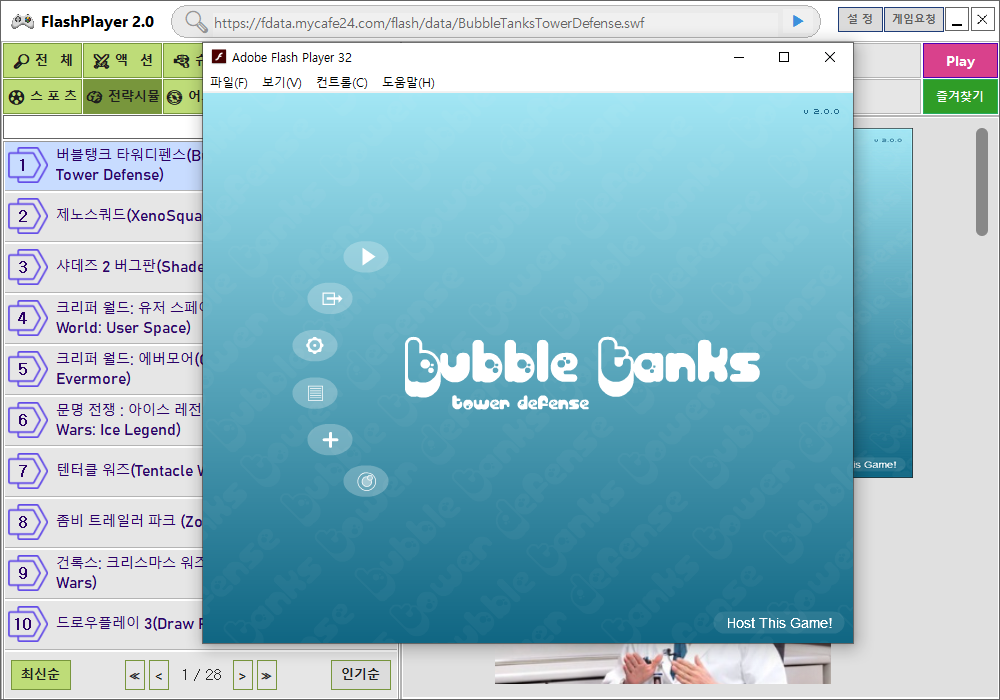Click the SWF URL address field

(x=494, y=23)
